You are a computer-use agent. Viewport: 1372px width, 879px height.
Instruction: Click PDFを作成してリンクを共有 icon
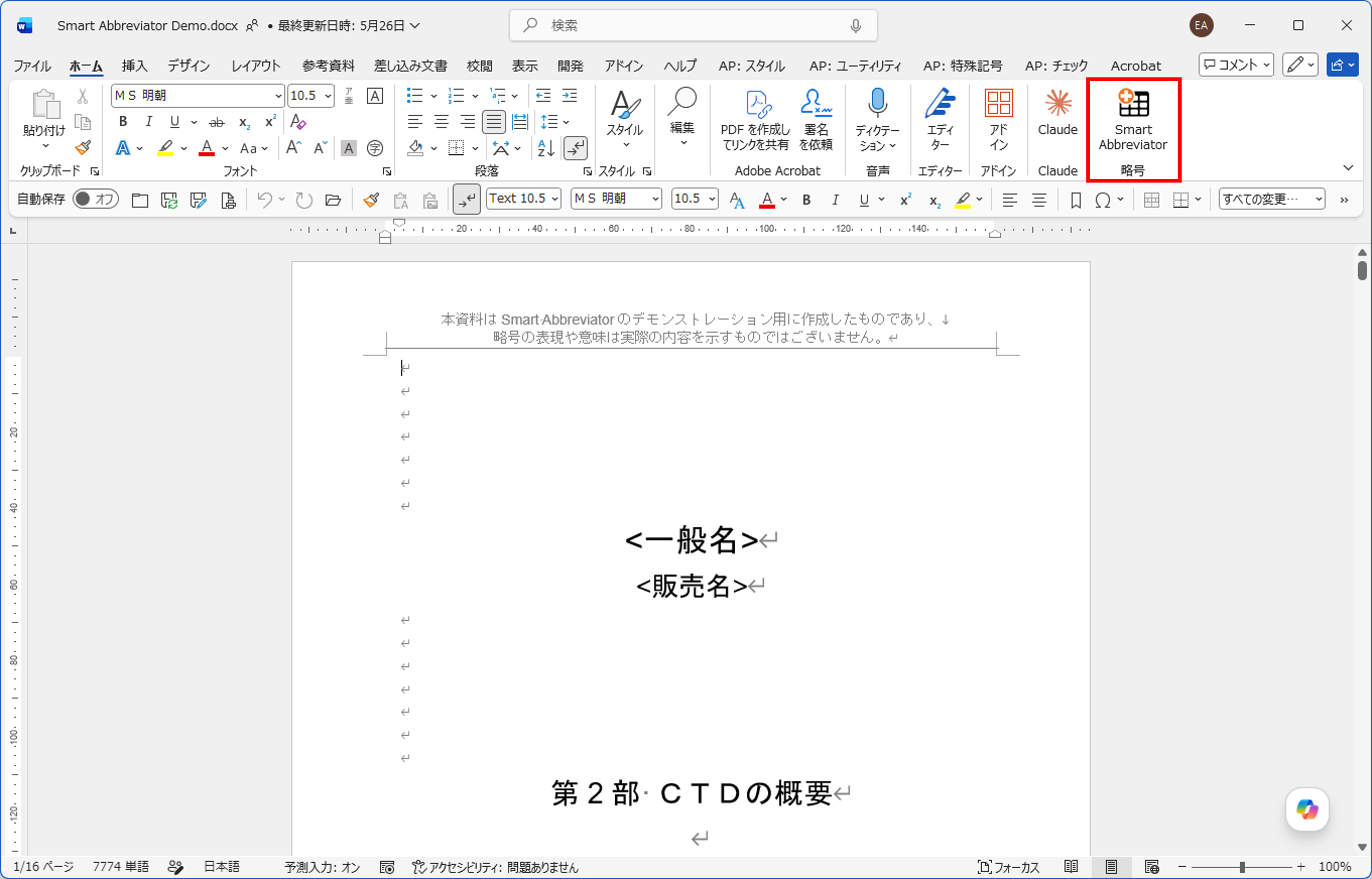click(755, 120)
